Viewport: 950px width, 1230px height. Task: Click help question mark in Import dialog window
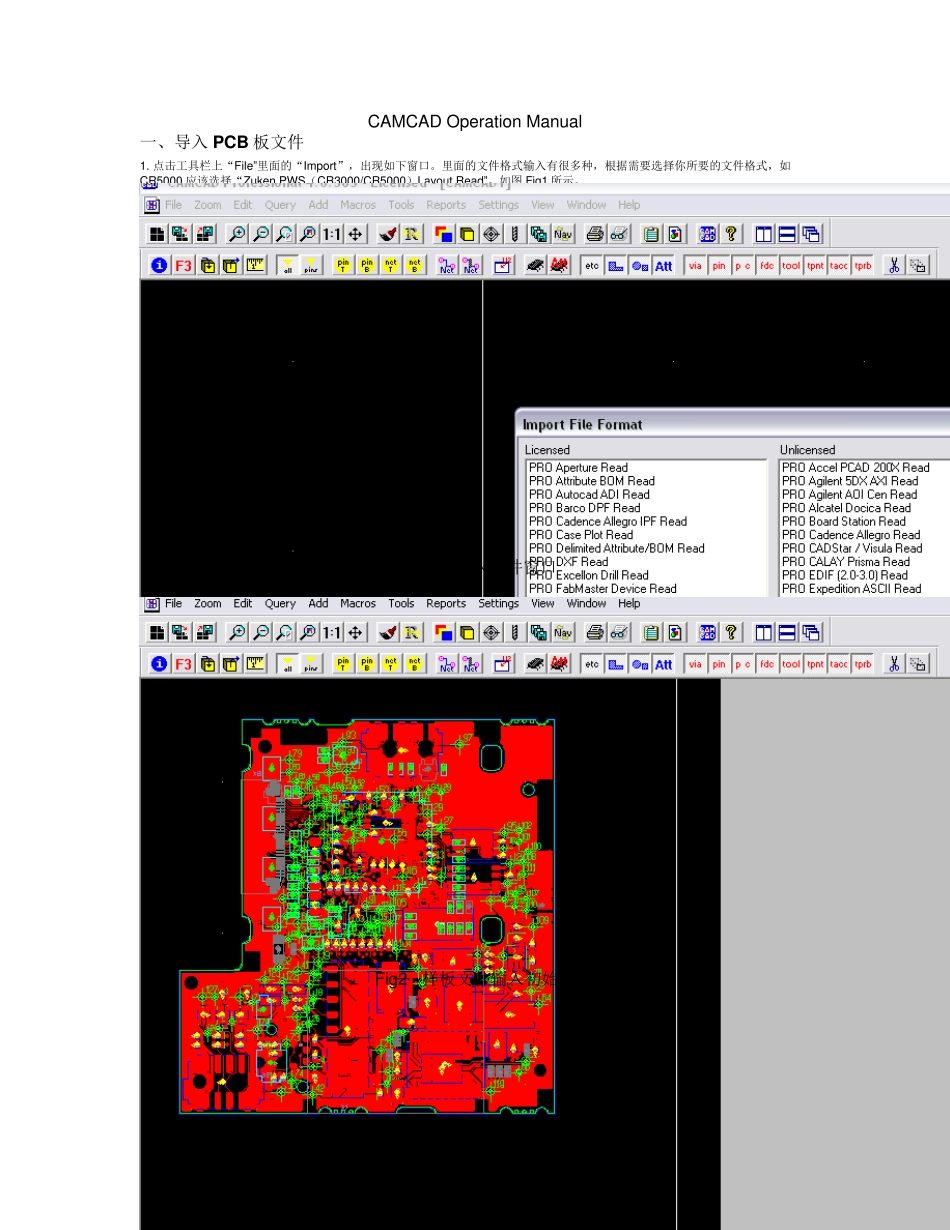coord(731,234)
